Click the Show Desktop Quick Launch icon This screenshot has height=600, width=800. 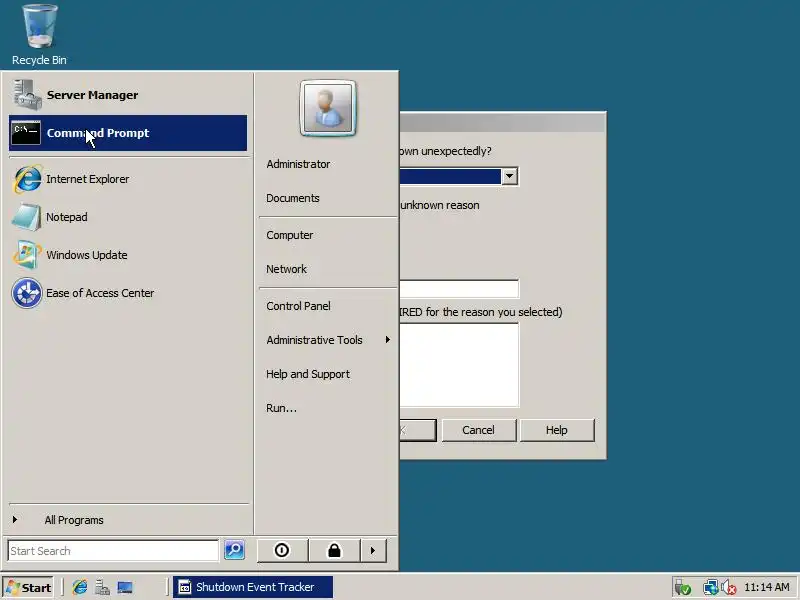click(x=125, y=588)
